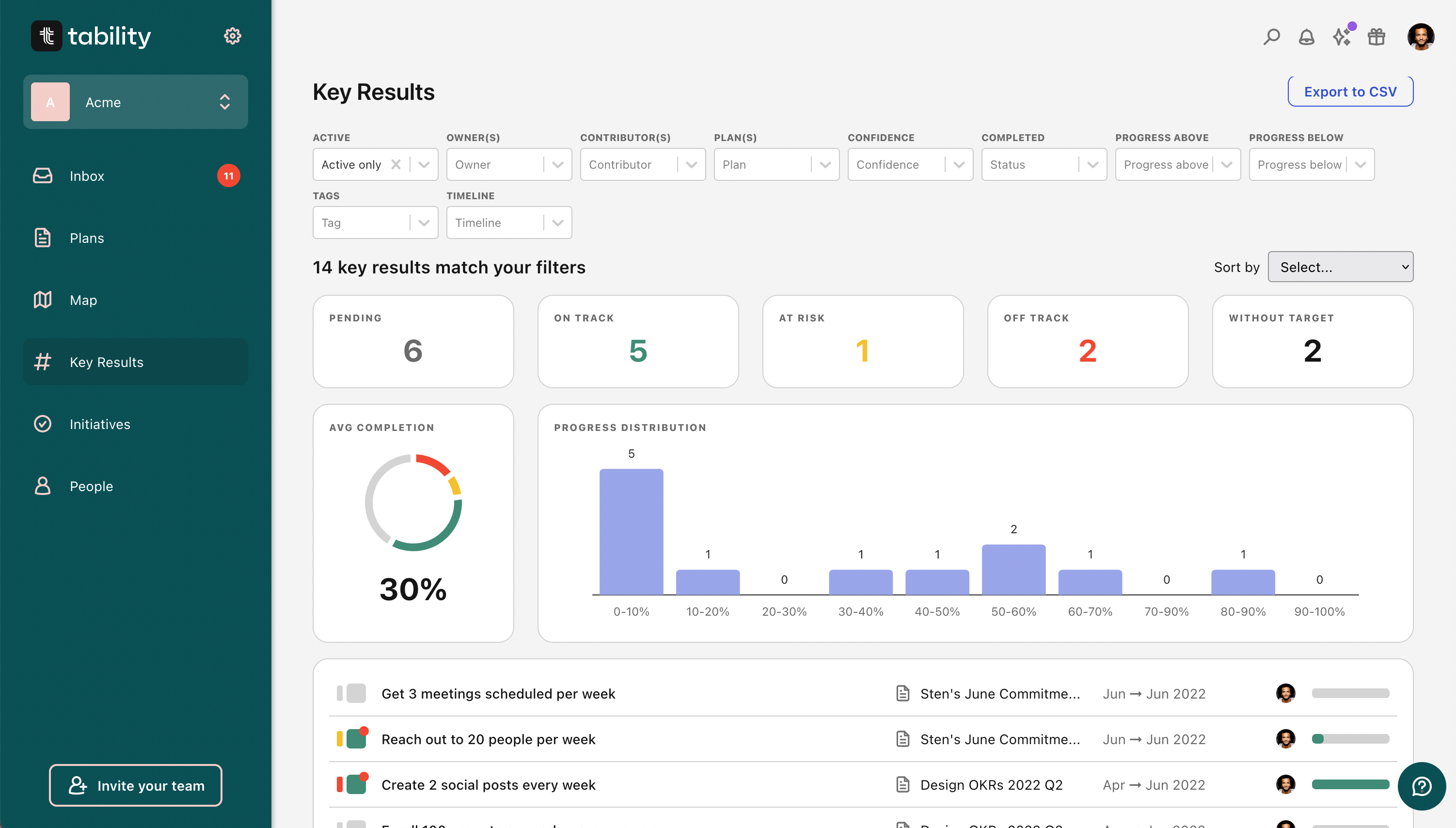Viewport: 1456px width, 828px height.
Task: Click progress bar for Reach out to 20 people
Action: click(1350, 739)
